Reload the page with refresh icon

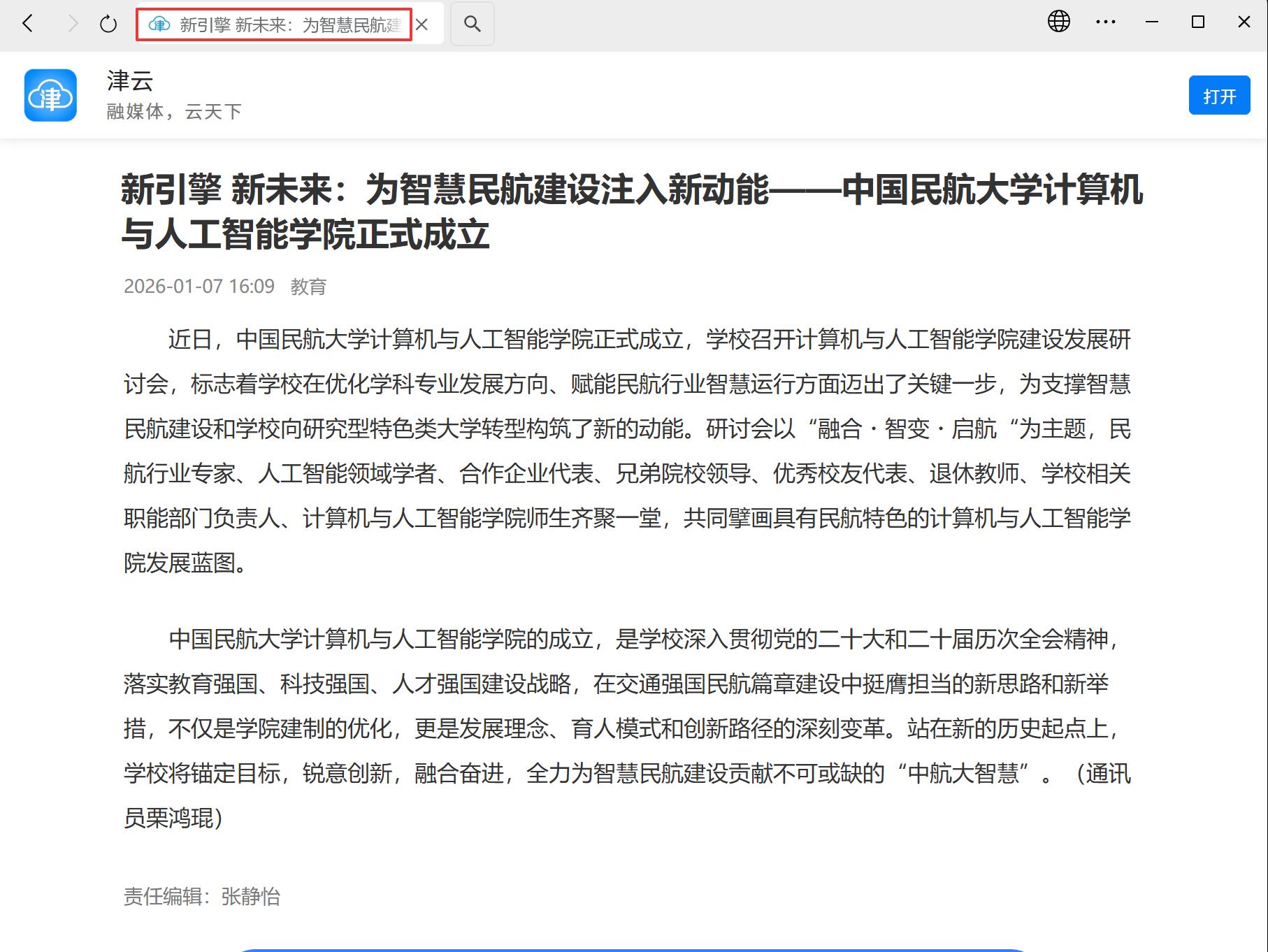tap(108, 24)
